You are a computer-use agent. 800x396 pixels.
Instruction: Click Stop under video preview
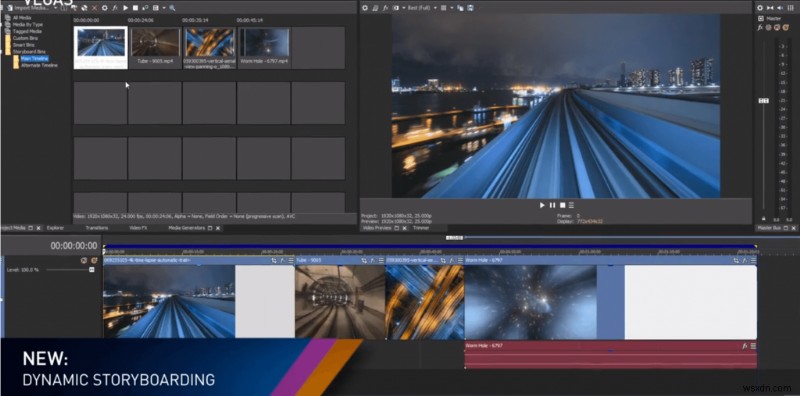[562, 205]
